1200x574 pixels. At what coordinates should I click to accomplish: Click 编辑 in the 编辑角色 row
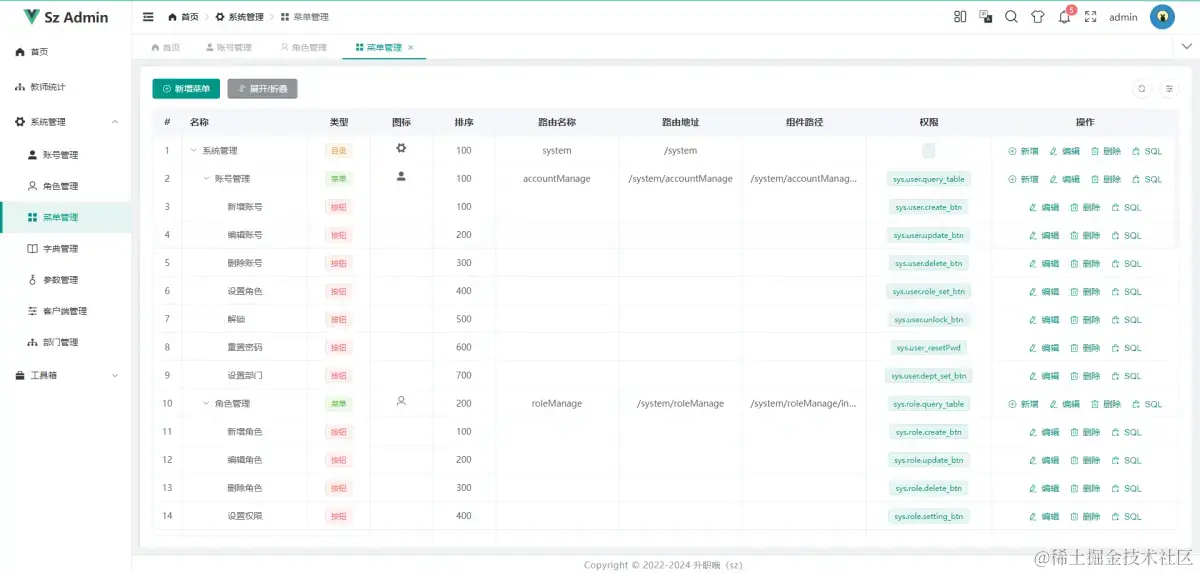coord(1043,460)
